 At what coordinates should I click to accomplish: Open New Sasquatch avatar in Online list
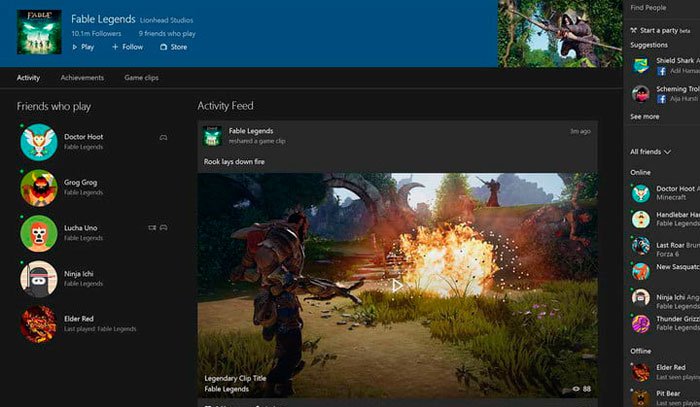641,271
